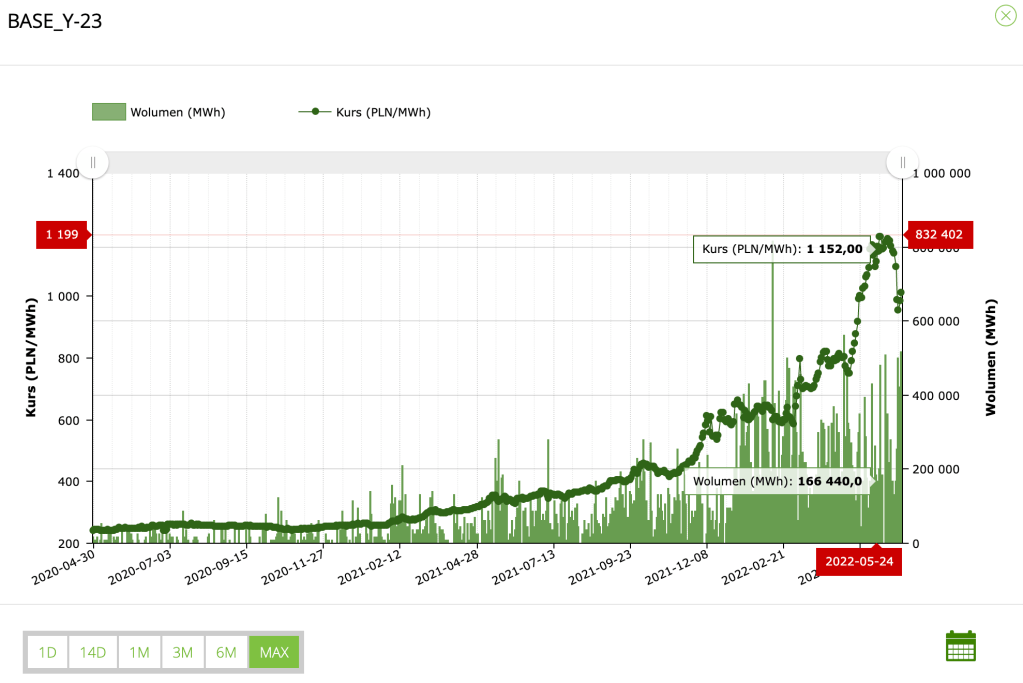
Task: Click the right range slider handle
Action: 902,162
